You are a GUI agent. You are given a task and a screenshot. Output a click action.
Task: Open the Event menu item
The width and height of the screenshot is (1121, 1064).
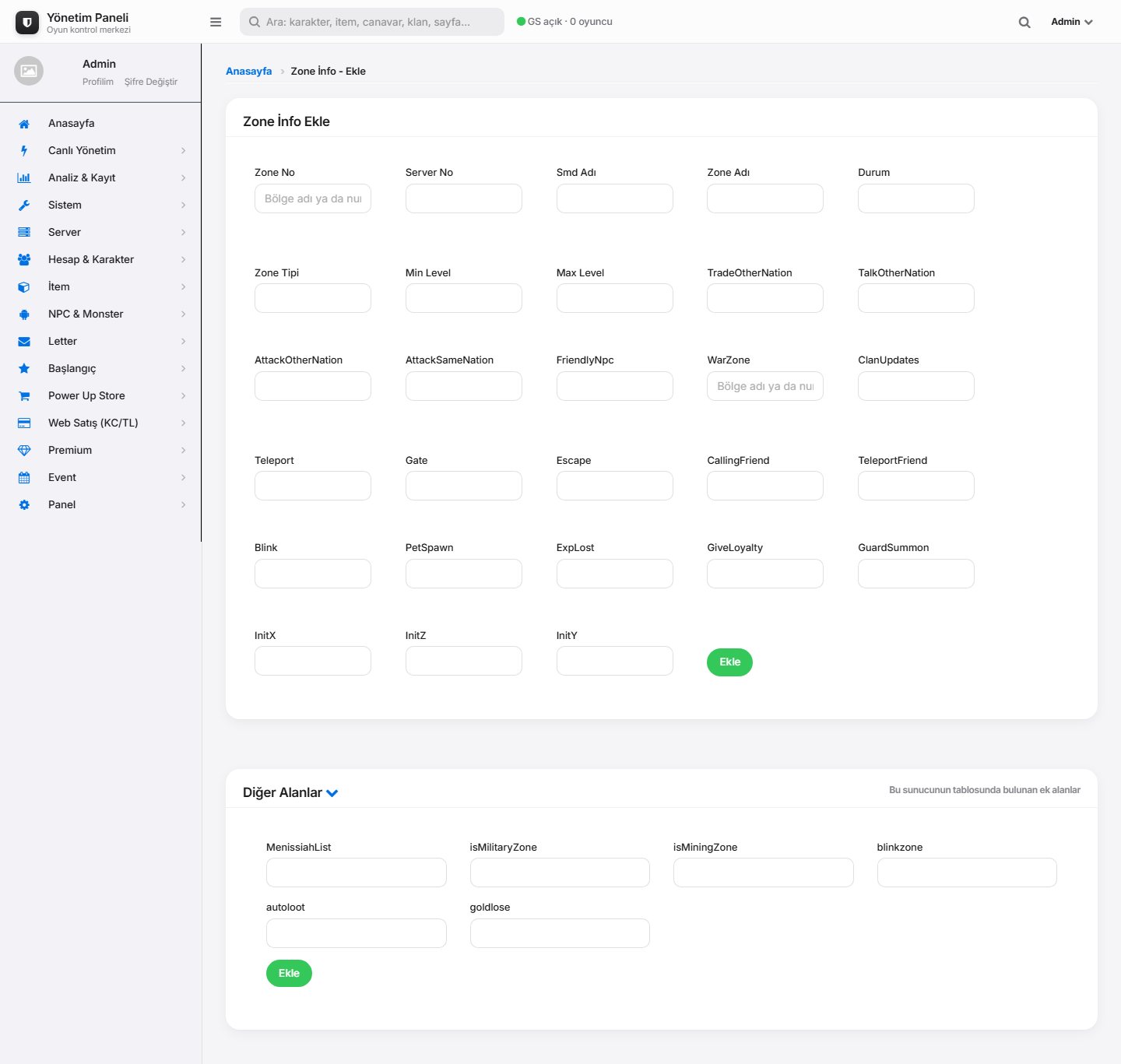pos(100,478)
